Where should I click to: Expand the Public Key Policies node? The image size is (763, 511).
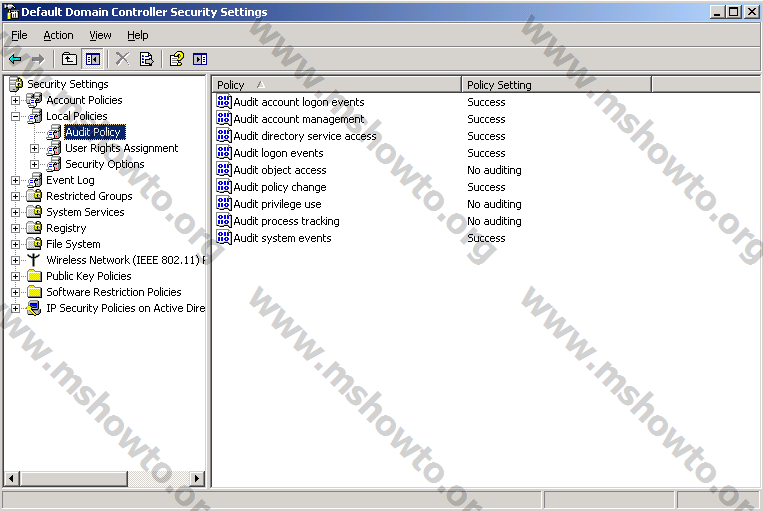(16, 276)
